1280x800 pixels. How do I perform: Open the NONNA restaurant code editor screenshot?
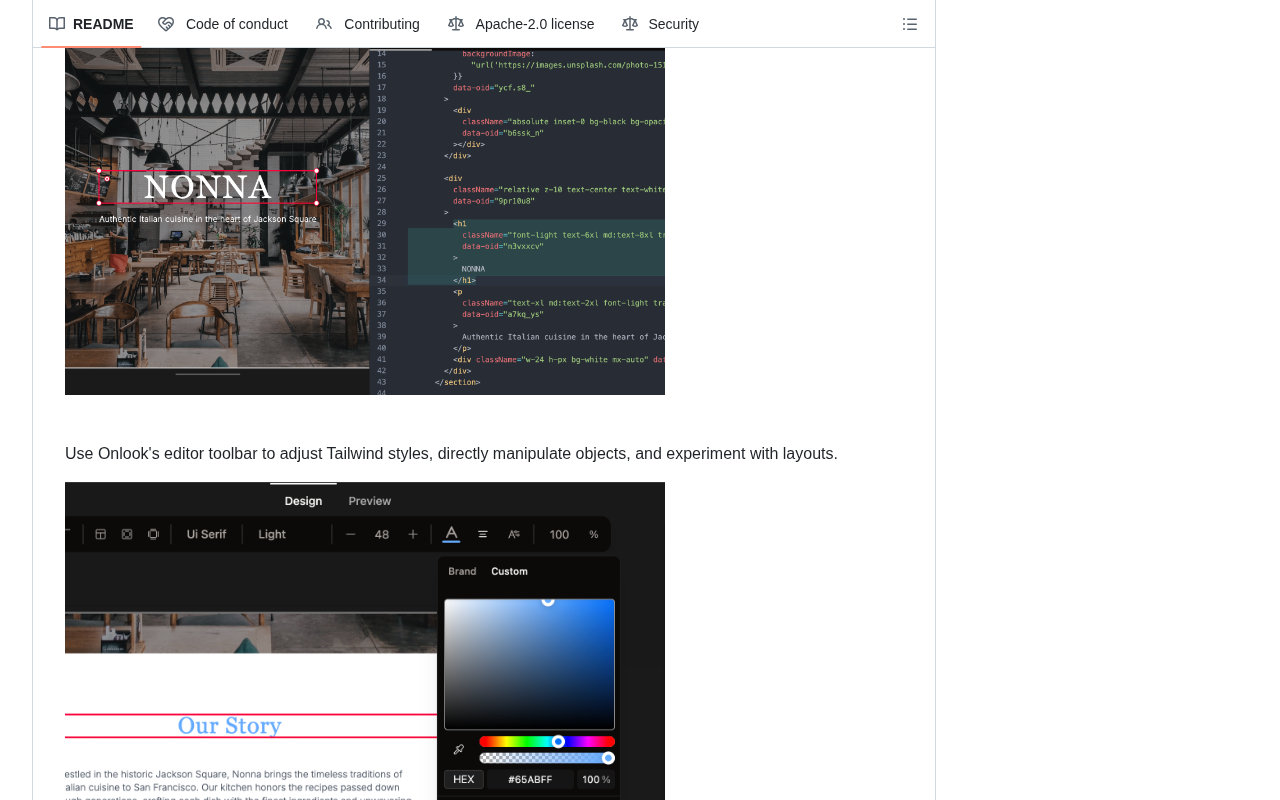365,221
